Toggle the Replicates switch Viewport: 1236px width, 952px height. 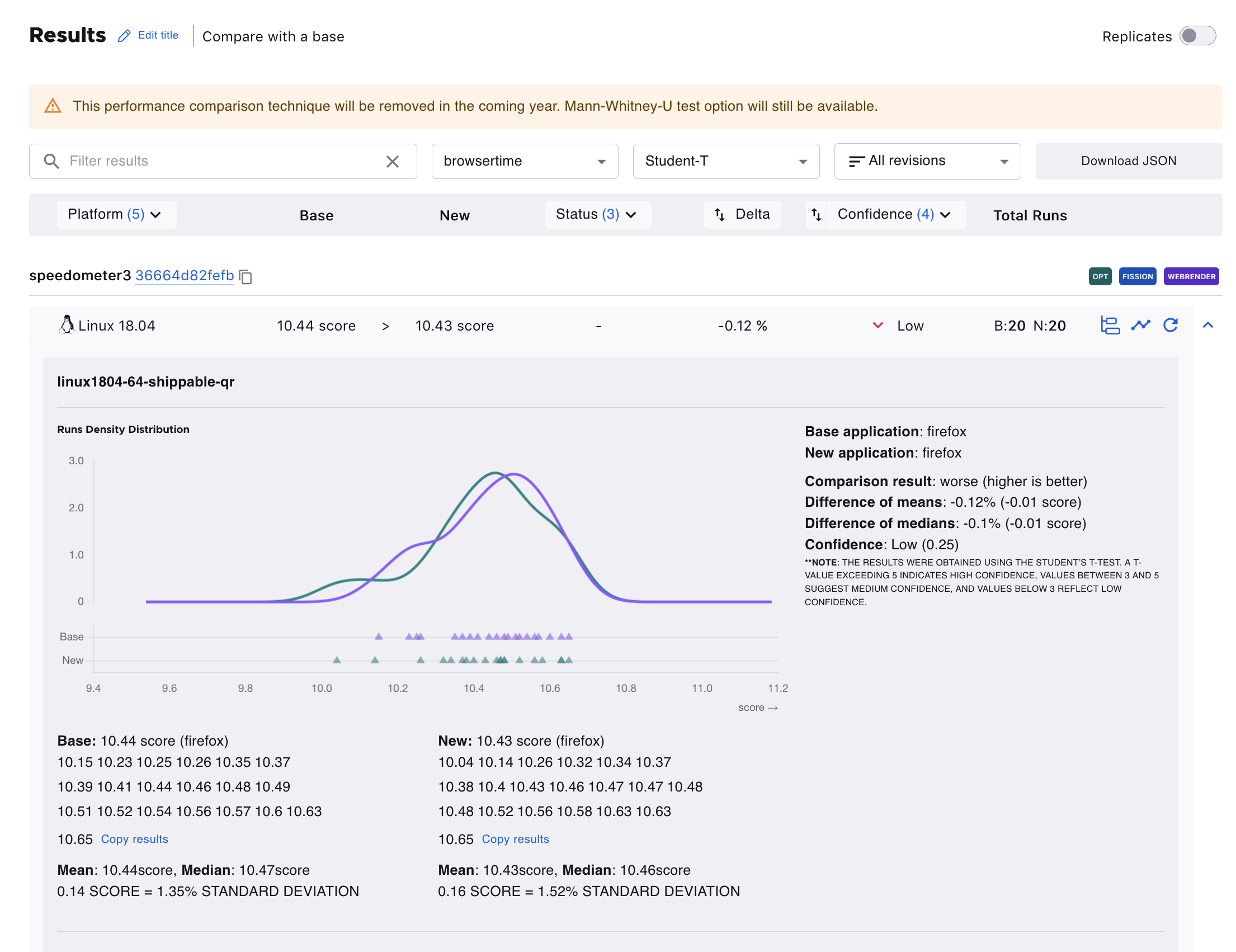[1197, 36]
